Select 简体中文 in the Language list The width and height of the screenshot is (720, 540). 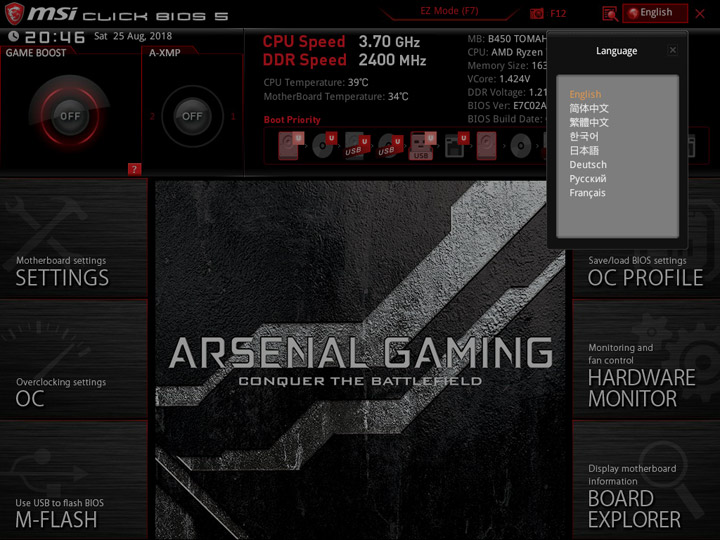click(589, 108)
